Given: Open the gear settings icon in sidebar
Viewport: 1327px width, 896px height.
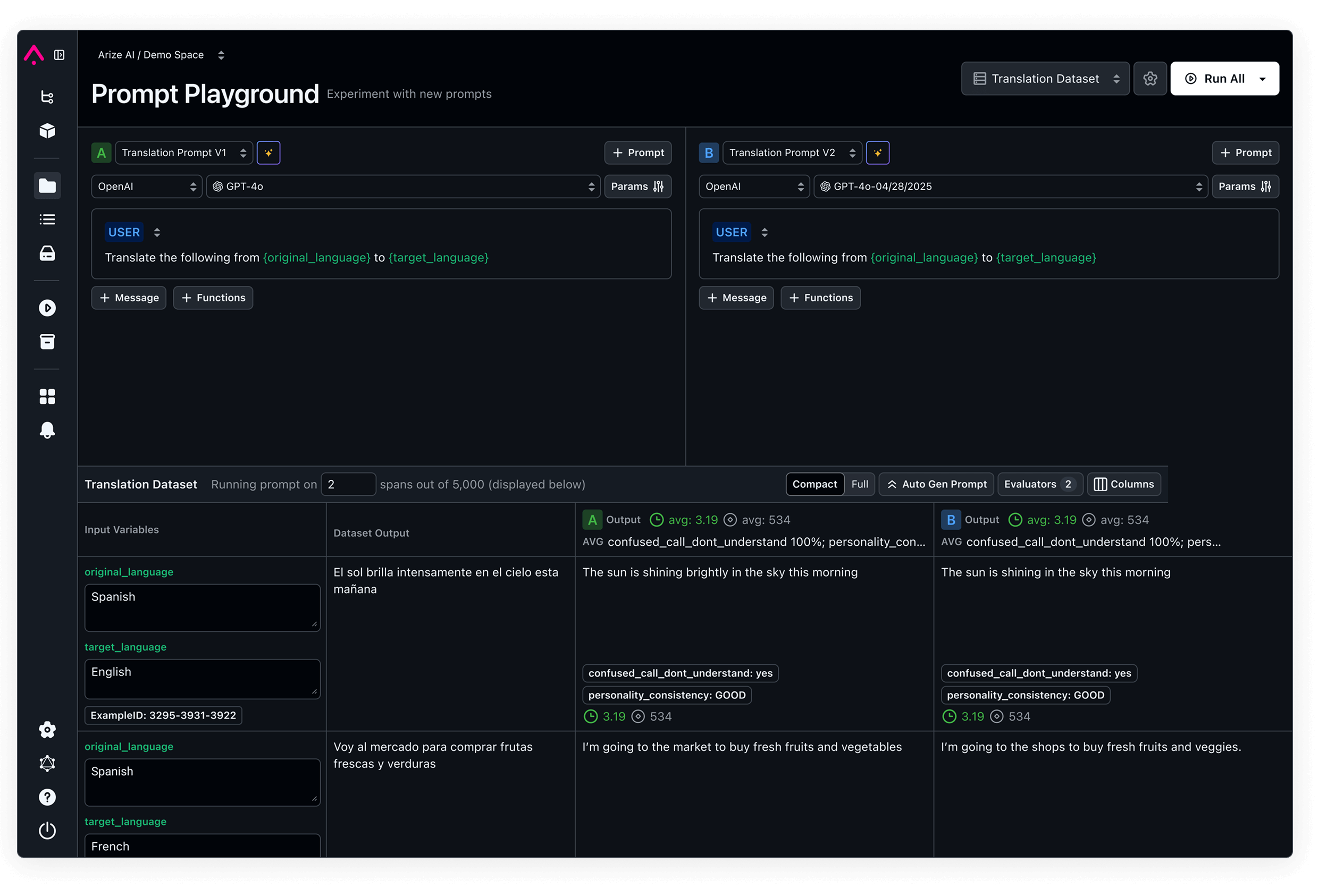Looking at the screenshot, I should point(47,729).
